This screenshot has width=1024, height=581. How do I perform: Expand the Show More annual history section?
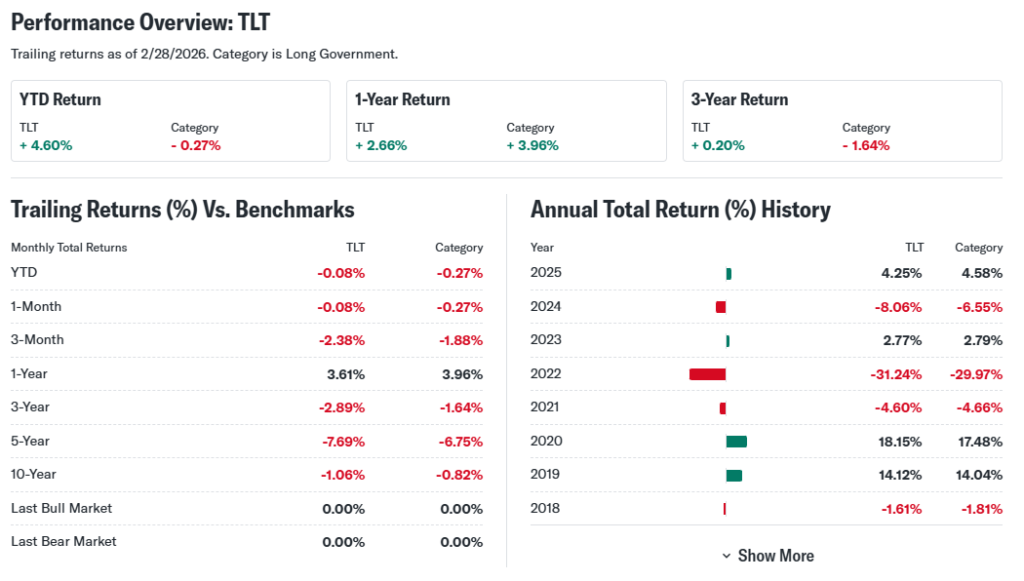coord(768,555)
